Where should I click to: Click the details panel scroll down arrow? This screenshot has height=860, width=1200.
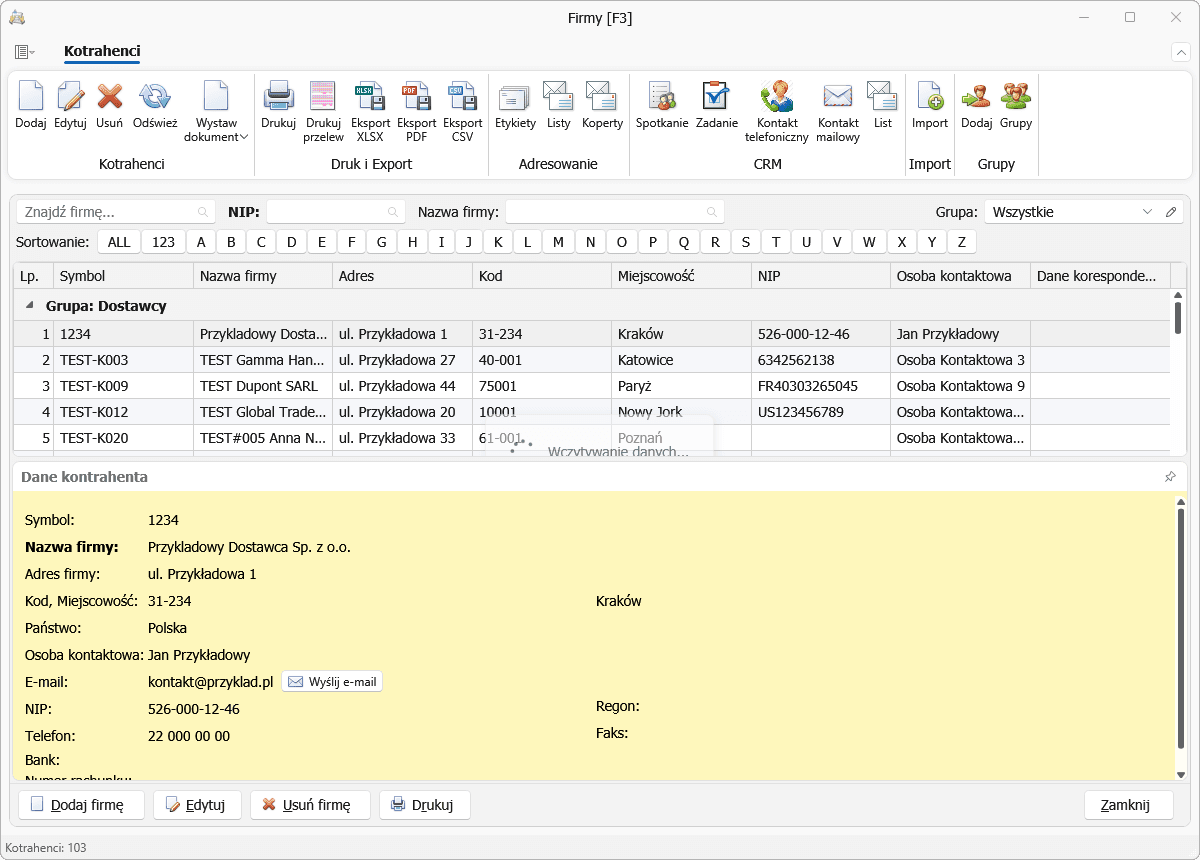[x=1180, y=775]
